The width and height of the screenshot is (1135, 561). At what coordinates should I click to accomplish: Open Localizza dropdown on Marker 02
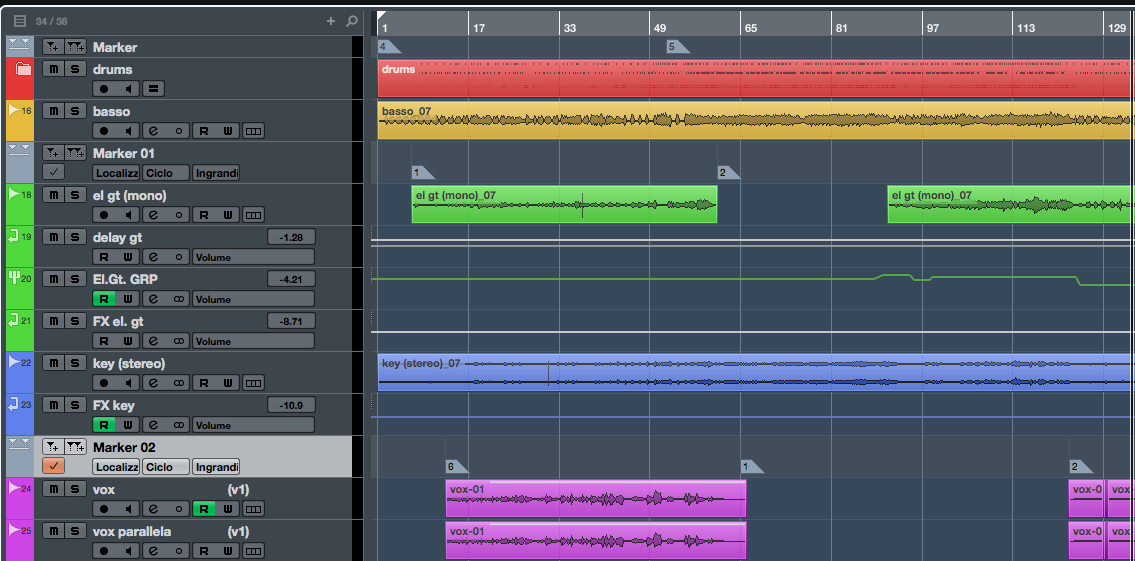pos(116,467)
